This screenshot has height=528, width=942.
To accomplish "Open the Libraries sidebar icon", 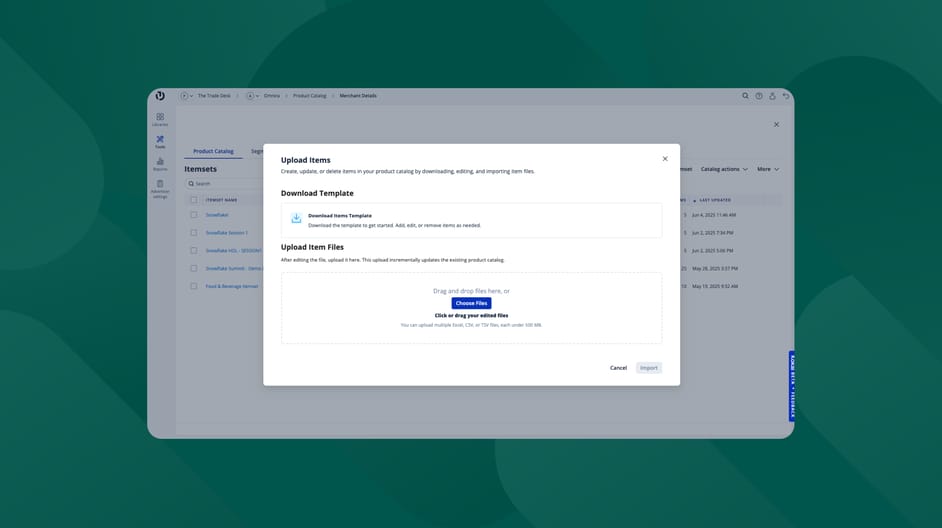I will click(x=160, y=119).
